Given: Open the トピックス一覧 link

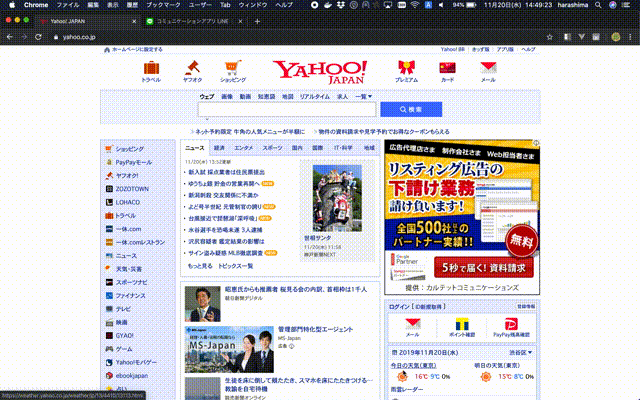Looking at the screenshot, I should click(236, 266).
